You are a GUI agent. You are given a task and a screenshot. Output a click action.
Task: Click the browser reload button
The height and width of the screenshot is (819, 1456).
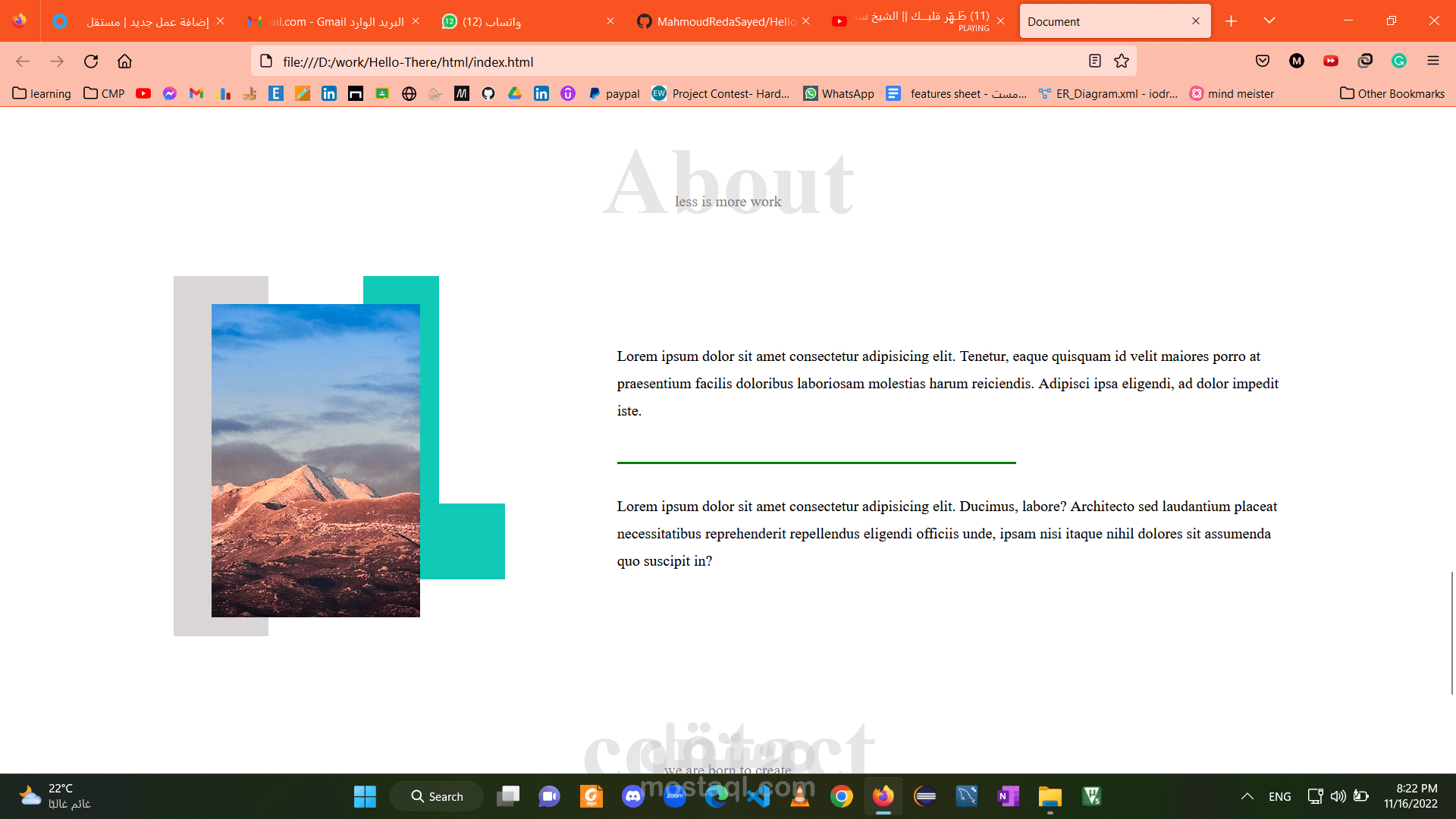(91, 61)
